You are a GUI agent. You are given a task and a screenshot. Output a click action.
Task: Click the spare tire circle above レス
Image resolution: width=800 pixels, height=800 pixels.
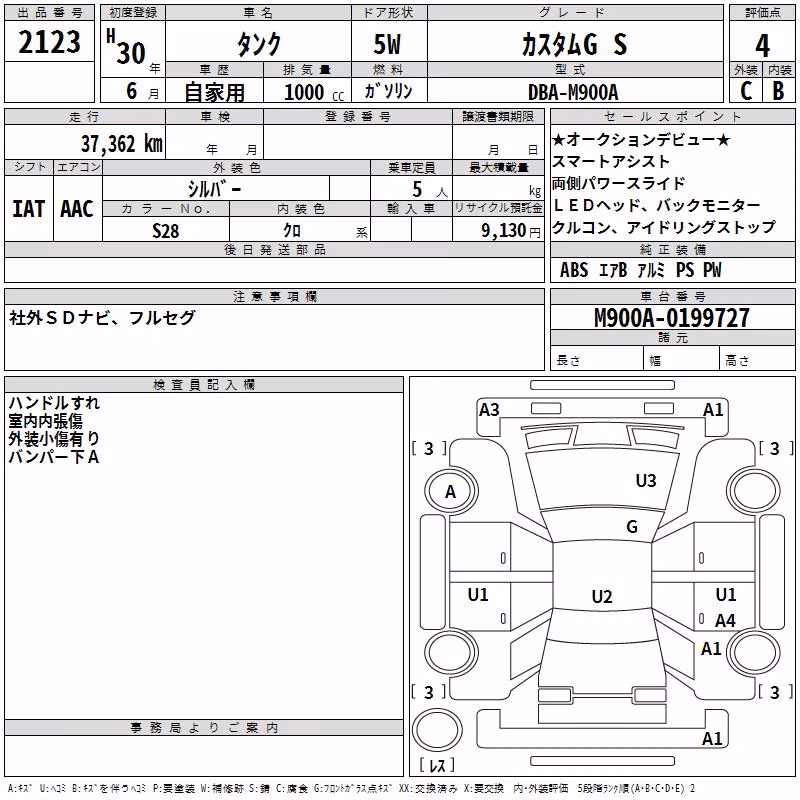(437, 730)
